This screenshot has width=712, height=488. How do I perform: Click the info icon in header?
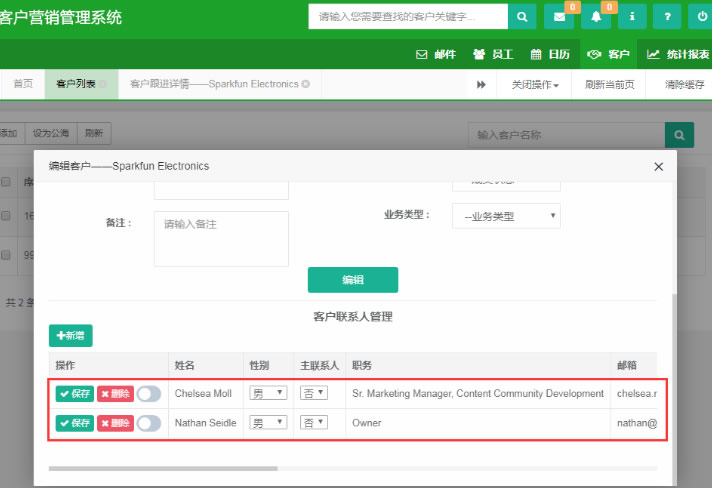632,17
